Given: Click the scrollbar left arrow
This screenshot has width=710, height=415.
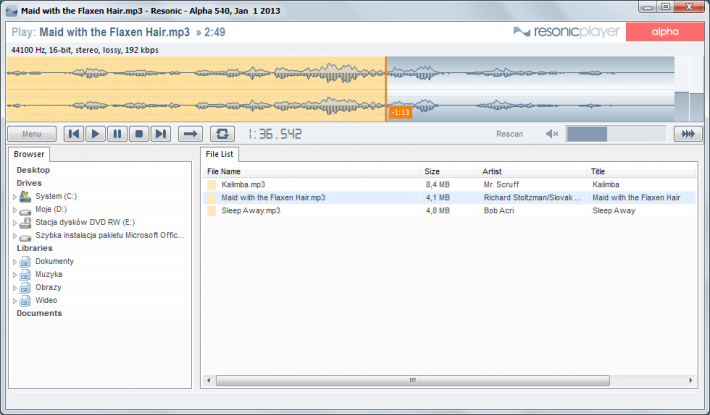Looking at the screenshot, I should tap(208, 381).
